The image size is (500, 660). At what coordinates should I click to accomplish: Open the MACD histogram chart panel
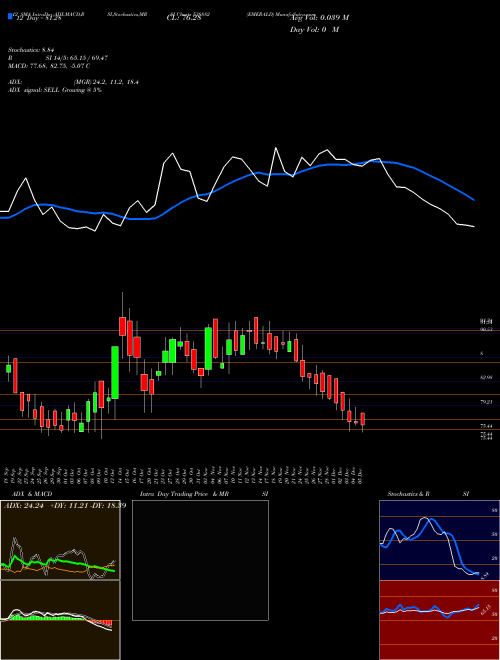[x=60, y=620]
